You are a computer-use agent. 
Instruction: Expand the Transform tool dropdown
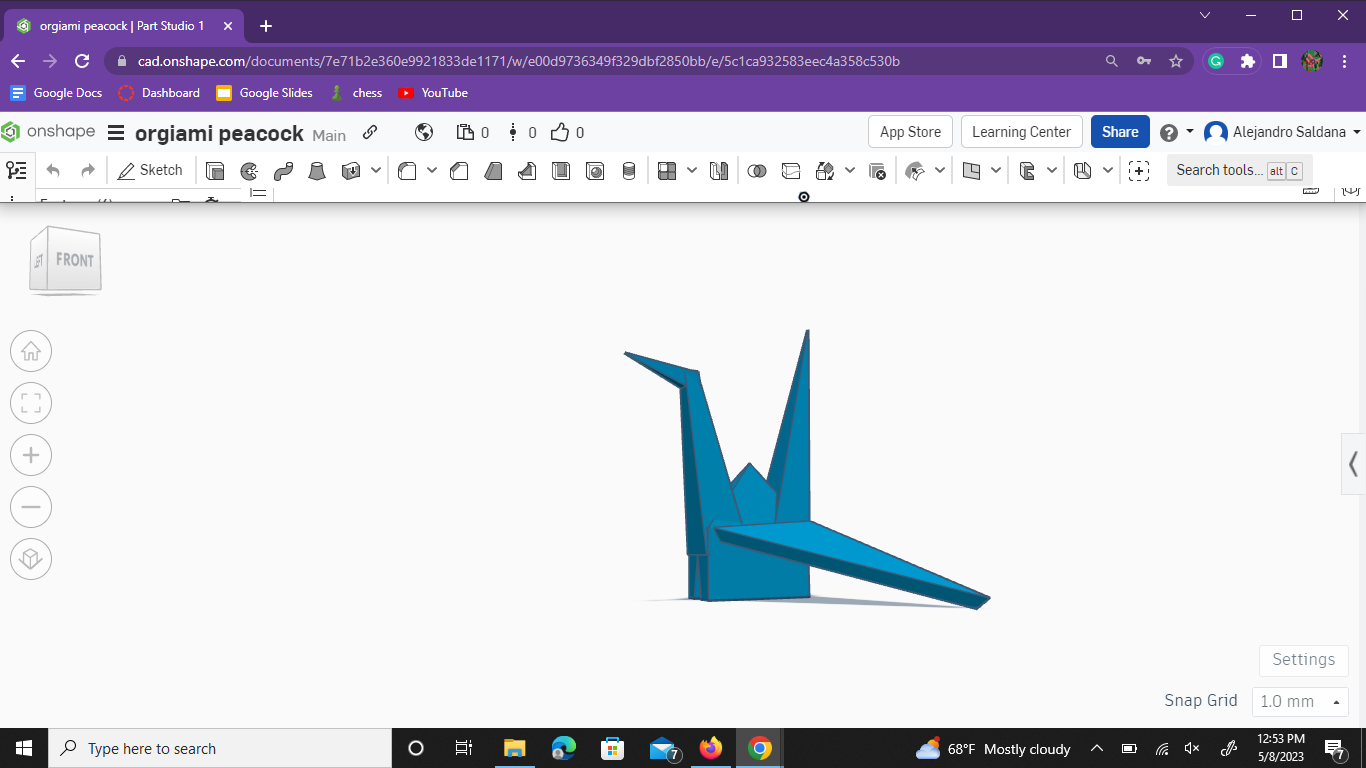pyautogui.click(x=848, y=170)
